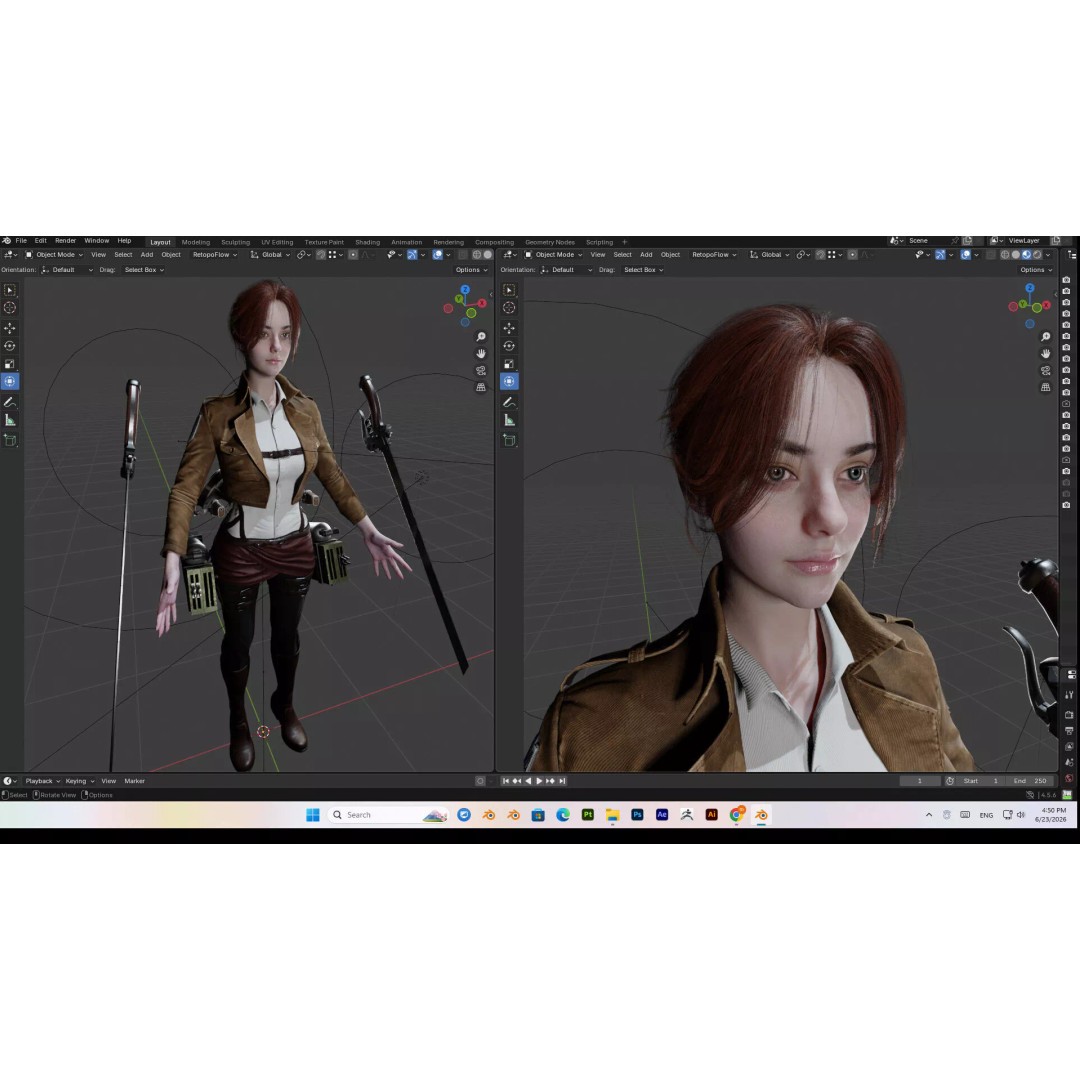This screenshot has height=1080, width=1080.
Task: Select the Annotate tool in left viewport toolbar
Action: click(10, 402)
